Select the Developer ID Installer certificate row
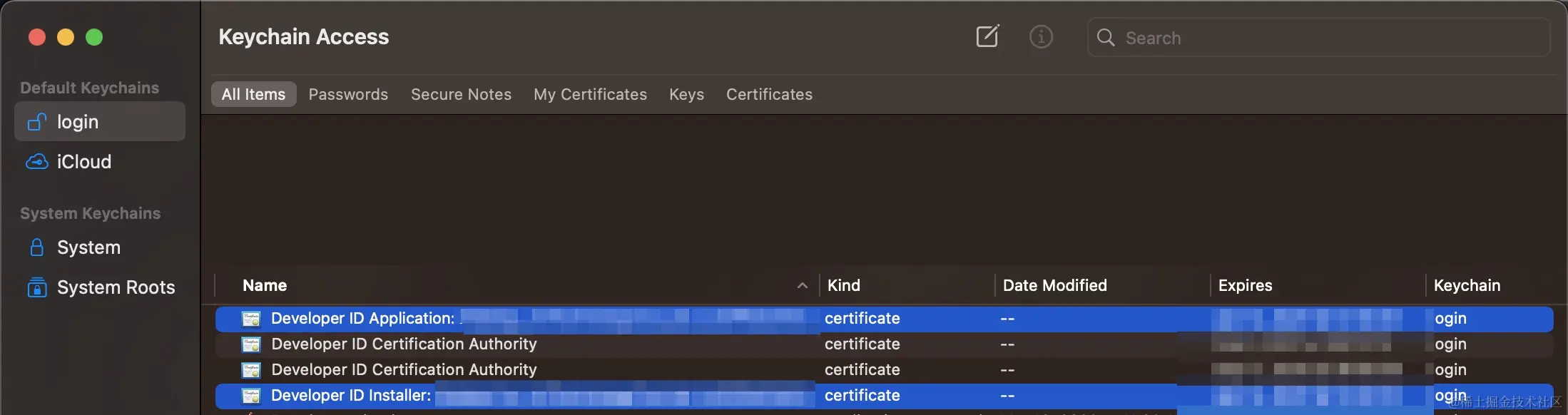This screenshot has height=415, width=1568. 884,396
